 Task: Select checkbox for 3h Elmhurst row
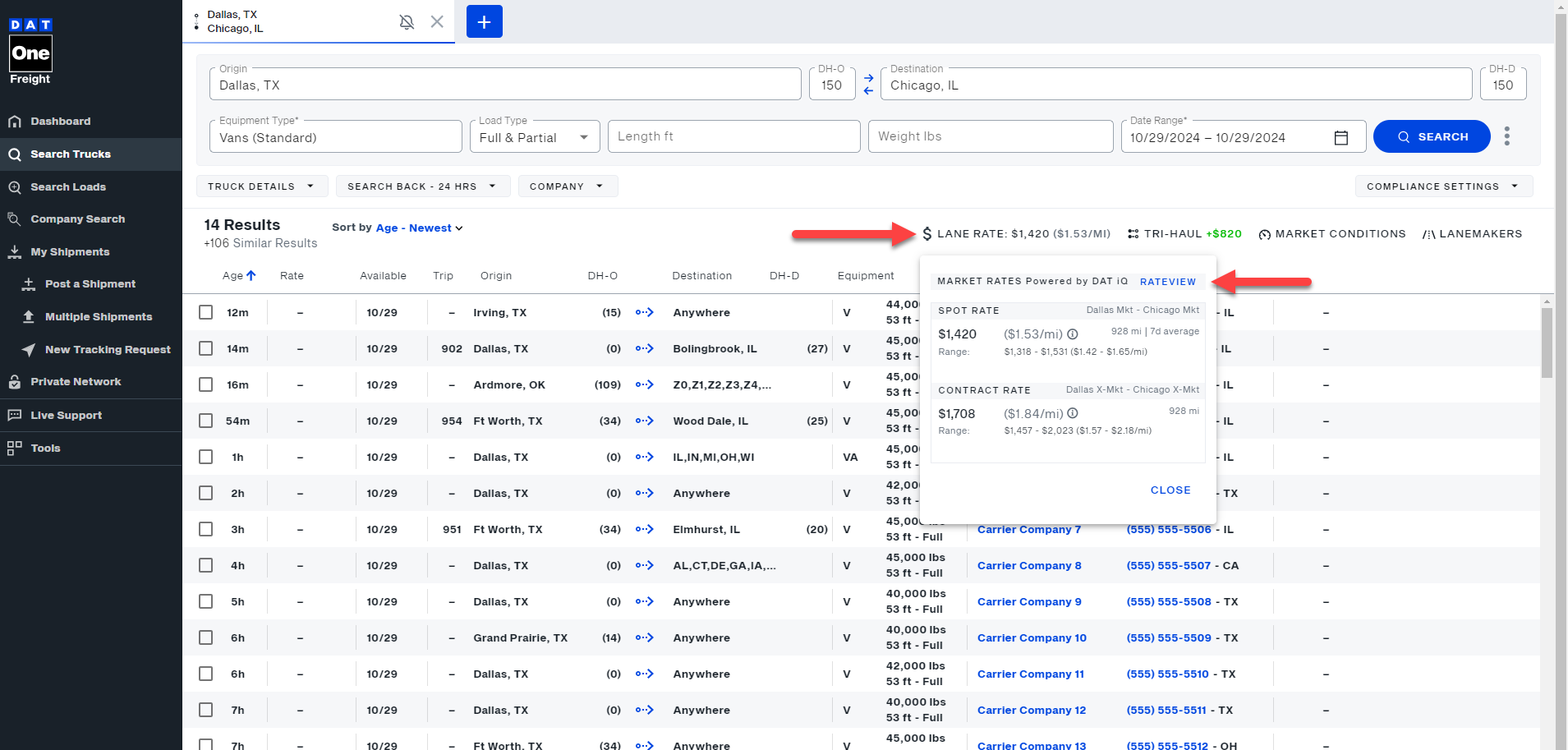point(206,529)
